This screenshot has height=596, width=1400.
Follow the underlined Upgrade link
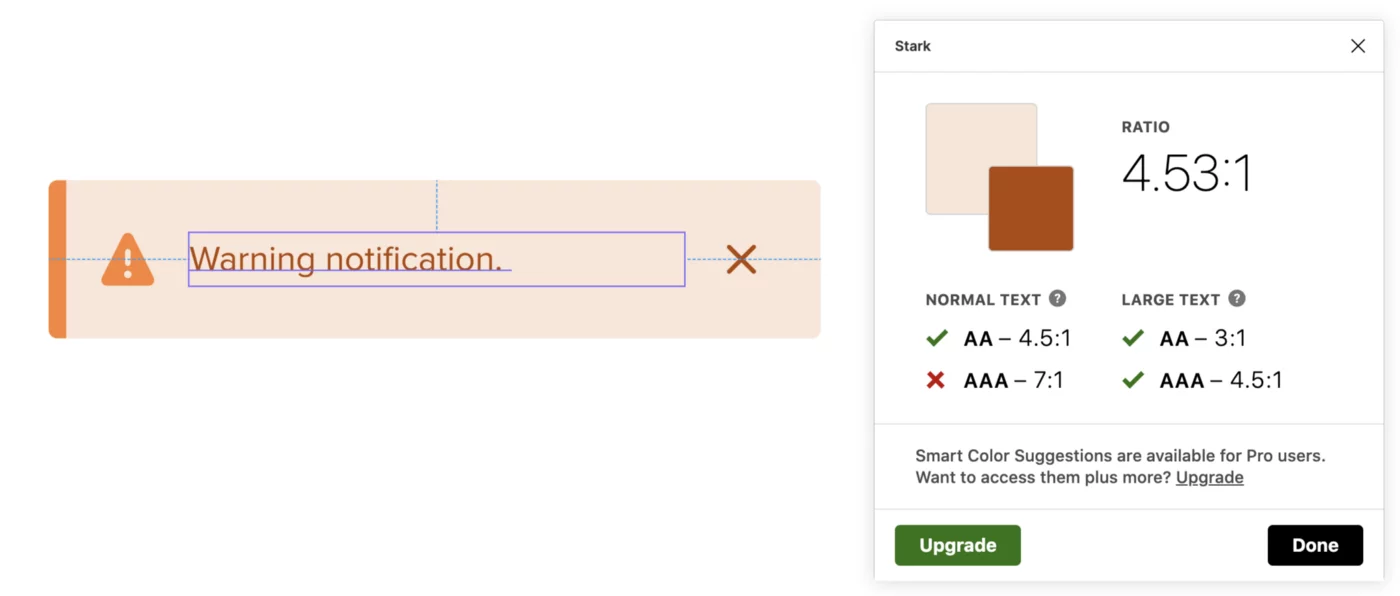[x=1209, y=477]
